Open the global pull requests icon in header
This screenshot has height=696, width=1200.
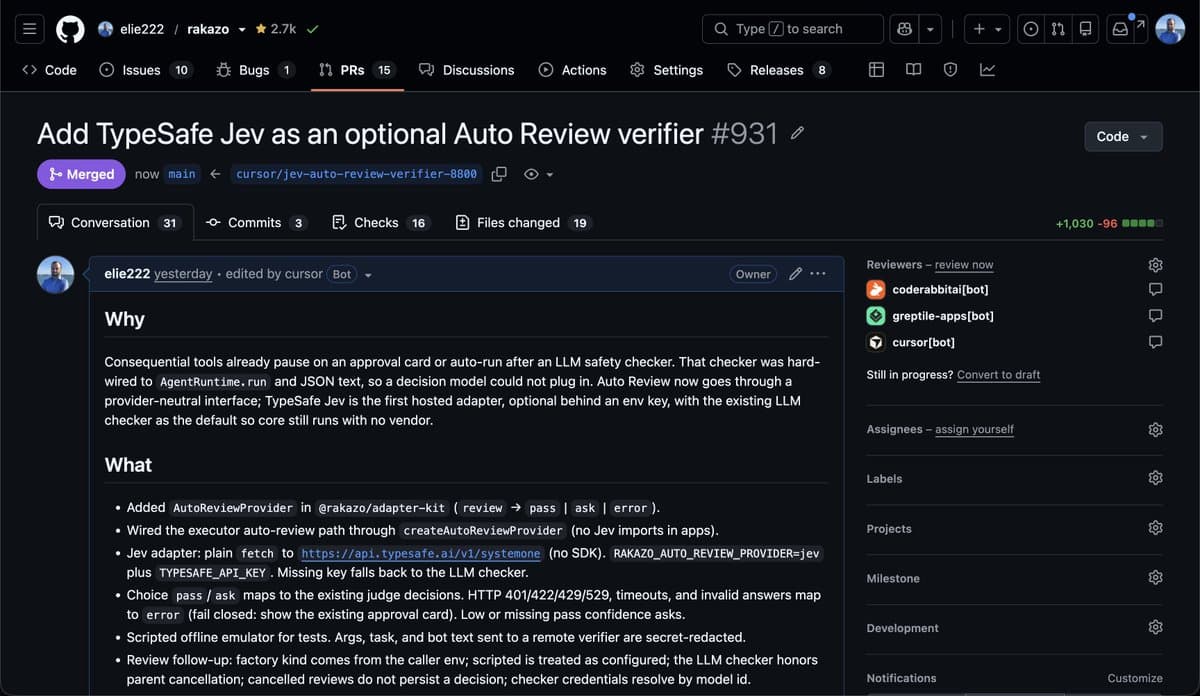pyautogui.click(x=1058, y=29)
